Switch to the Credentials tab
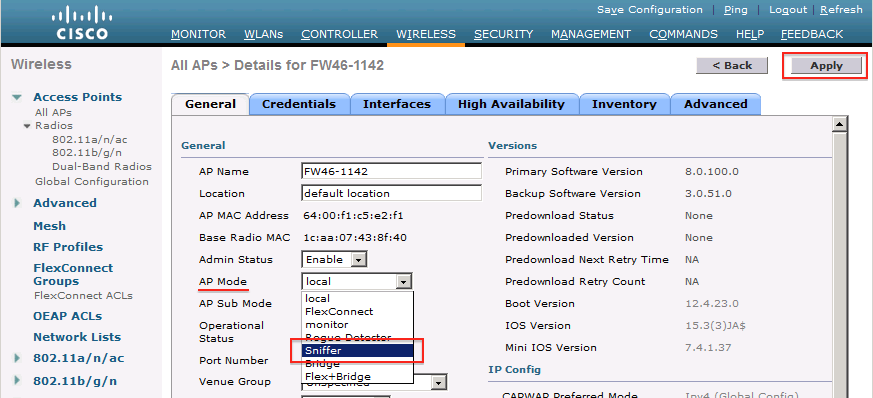This screenshot has width=873, height=398. [299, 104]
